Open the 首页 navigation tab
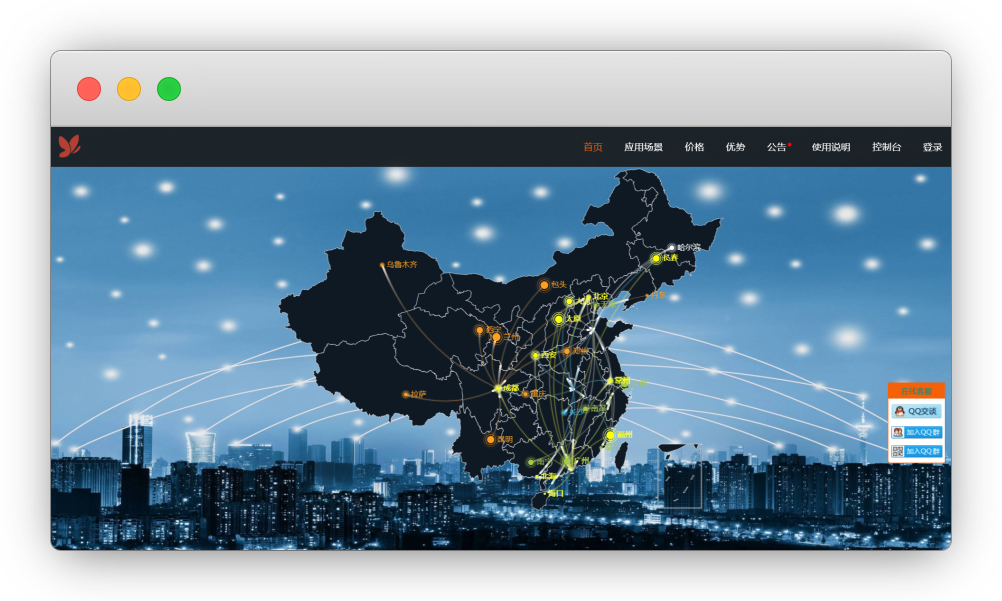Viewport: 1002px width, 601px height. [593, 148]
